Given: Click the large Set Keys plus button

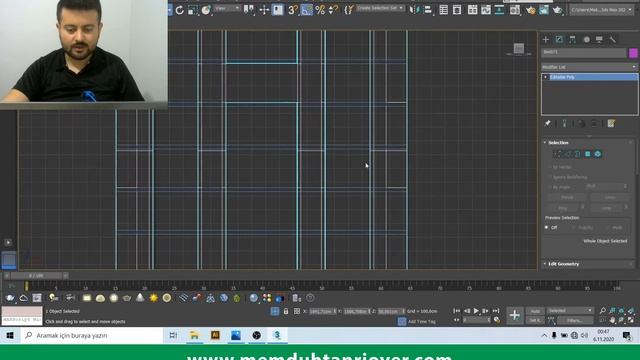Looking at the screenshot, I should (x=514, y=315).
